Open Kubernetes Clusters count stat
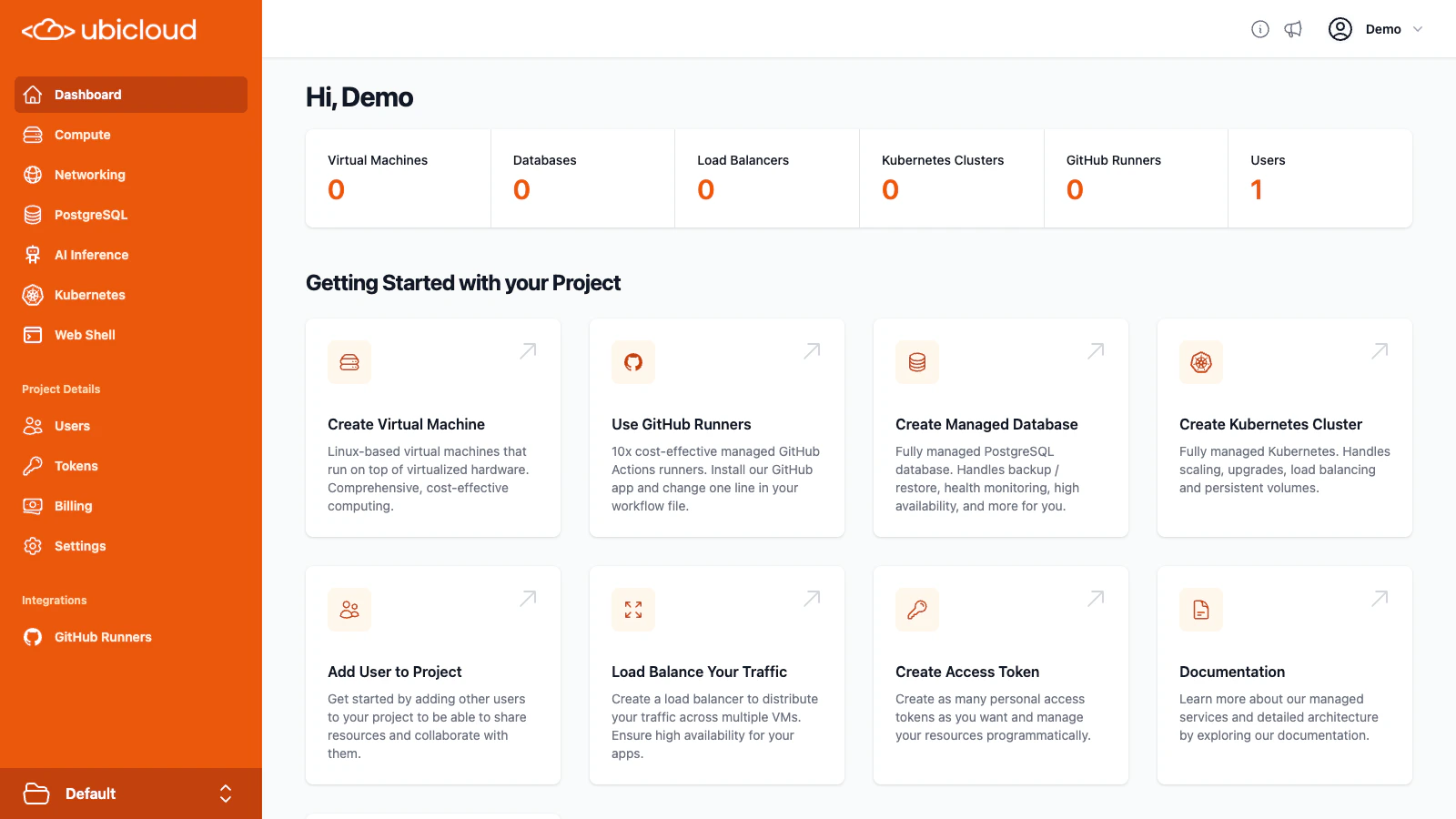The height and width of the screenshot is (819, 1456). (x=952, y=178)
